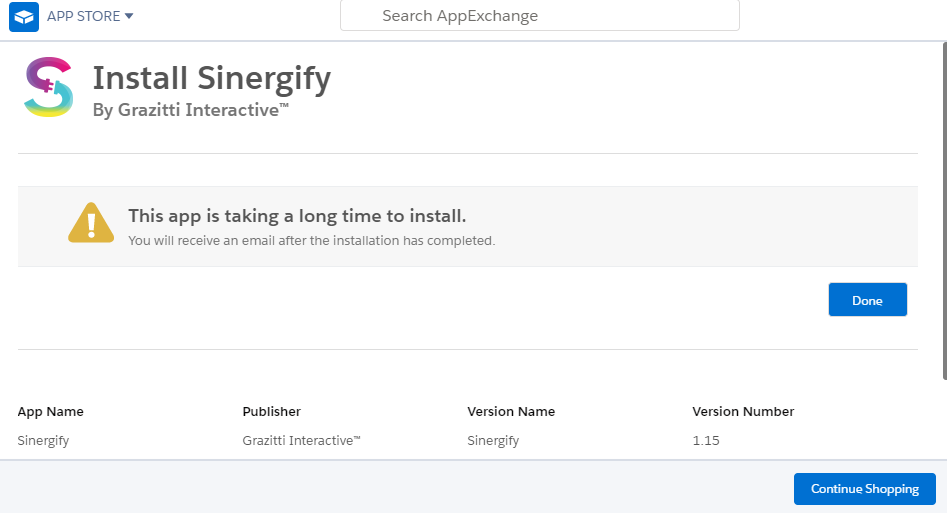Image resolution: width=947 pixels, height=513 pixels.
Task: Click the Continue Shopping button
Action: pos(864,489)
